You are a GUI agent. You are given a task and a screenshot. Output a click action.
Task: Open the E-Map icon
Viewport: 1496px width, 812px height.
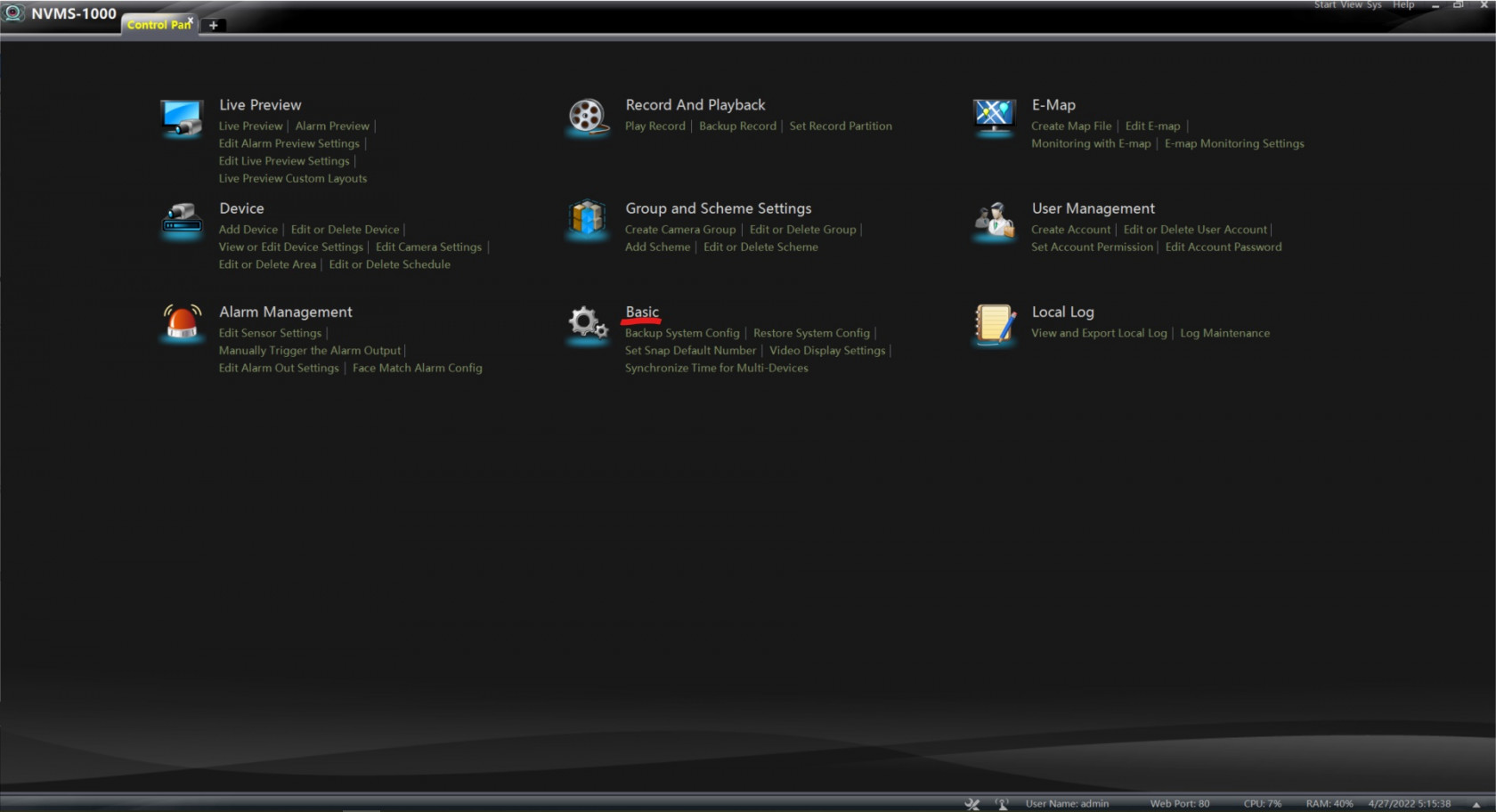pos(994,117)
